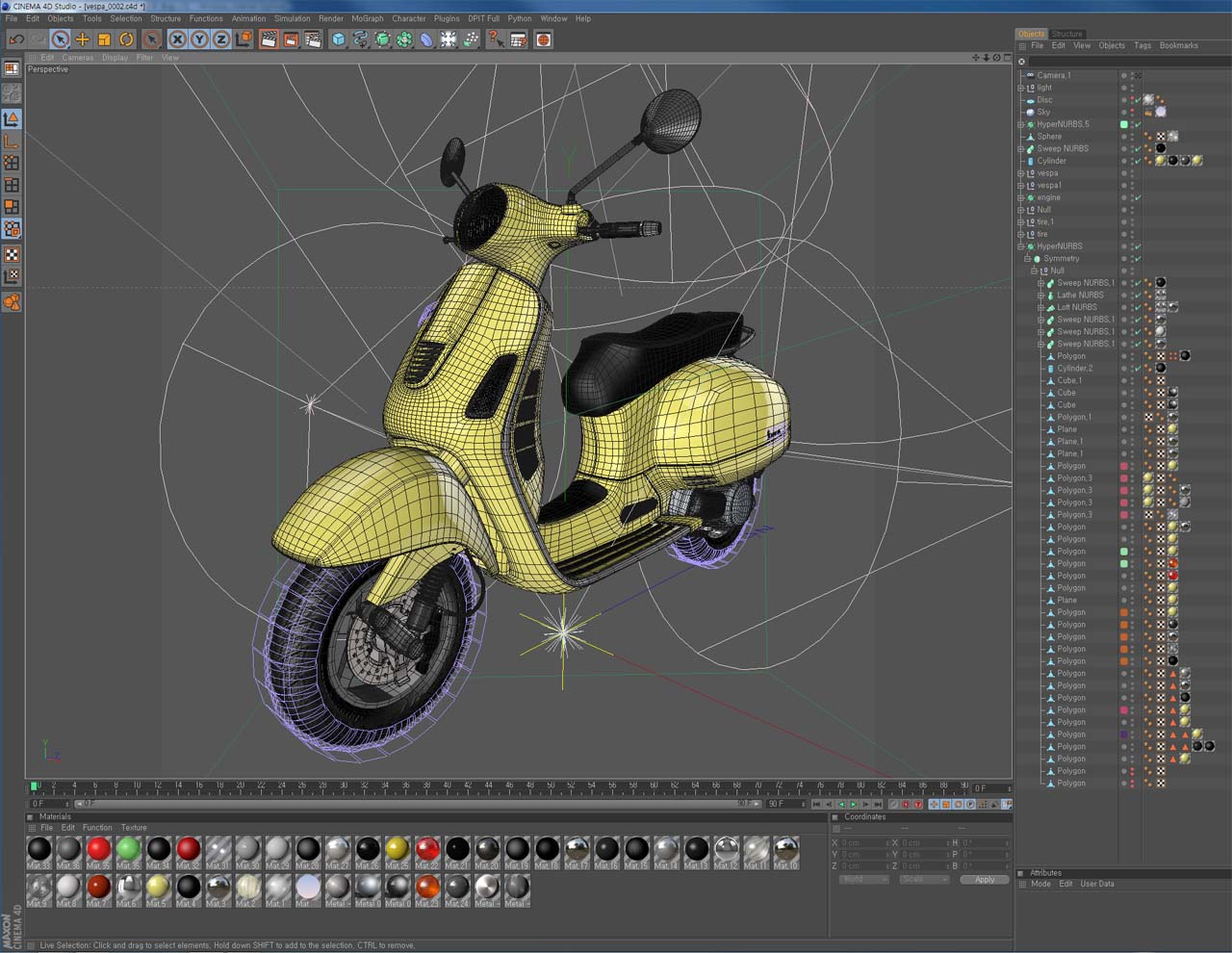Activate the Rotate tool
The height and width of the screenshot is (953, 1232).
tap(126, 39)
